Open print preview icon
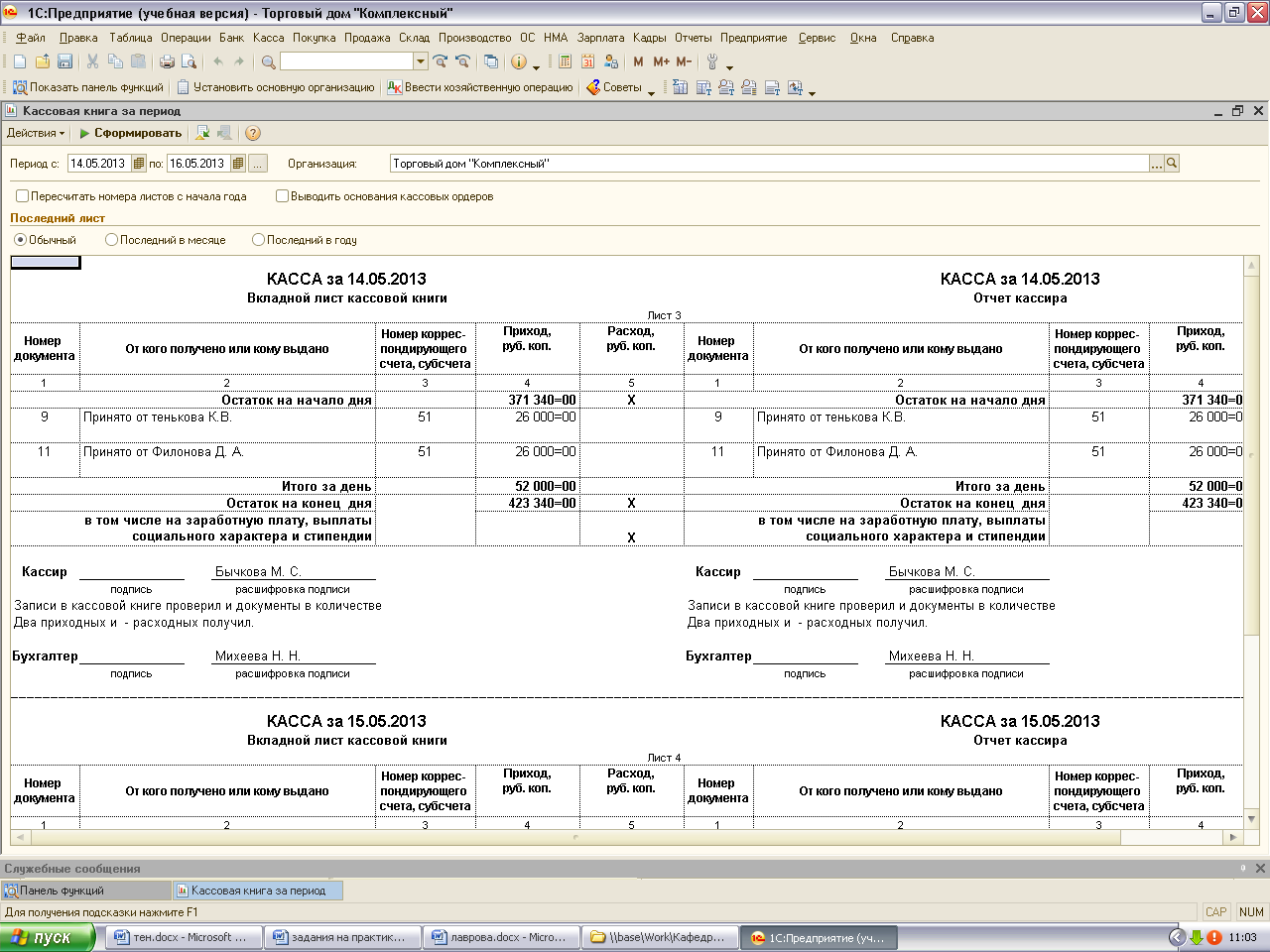Screen dimensions: 1270x952 pyautogui.click(x=189, y=61)
